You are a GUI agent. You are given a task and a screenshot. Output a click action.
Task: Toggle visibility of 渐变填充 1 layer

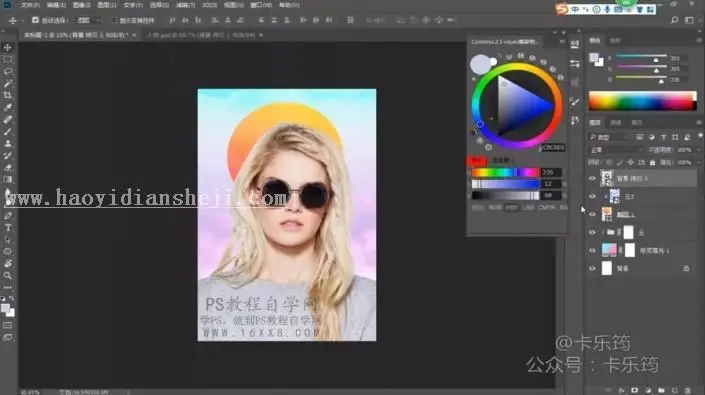(x=592, y=250)
